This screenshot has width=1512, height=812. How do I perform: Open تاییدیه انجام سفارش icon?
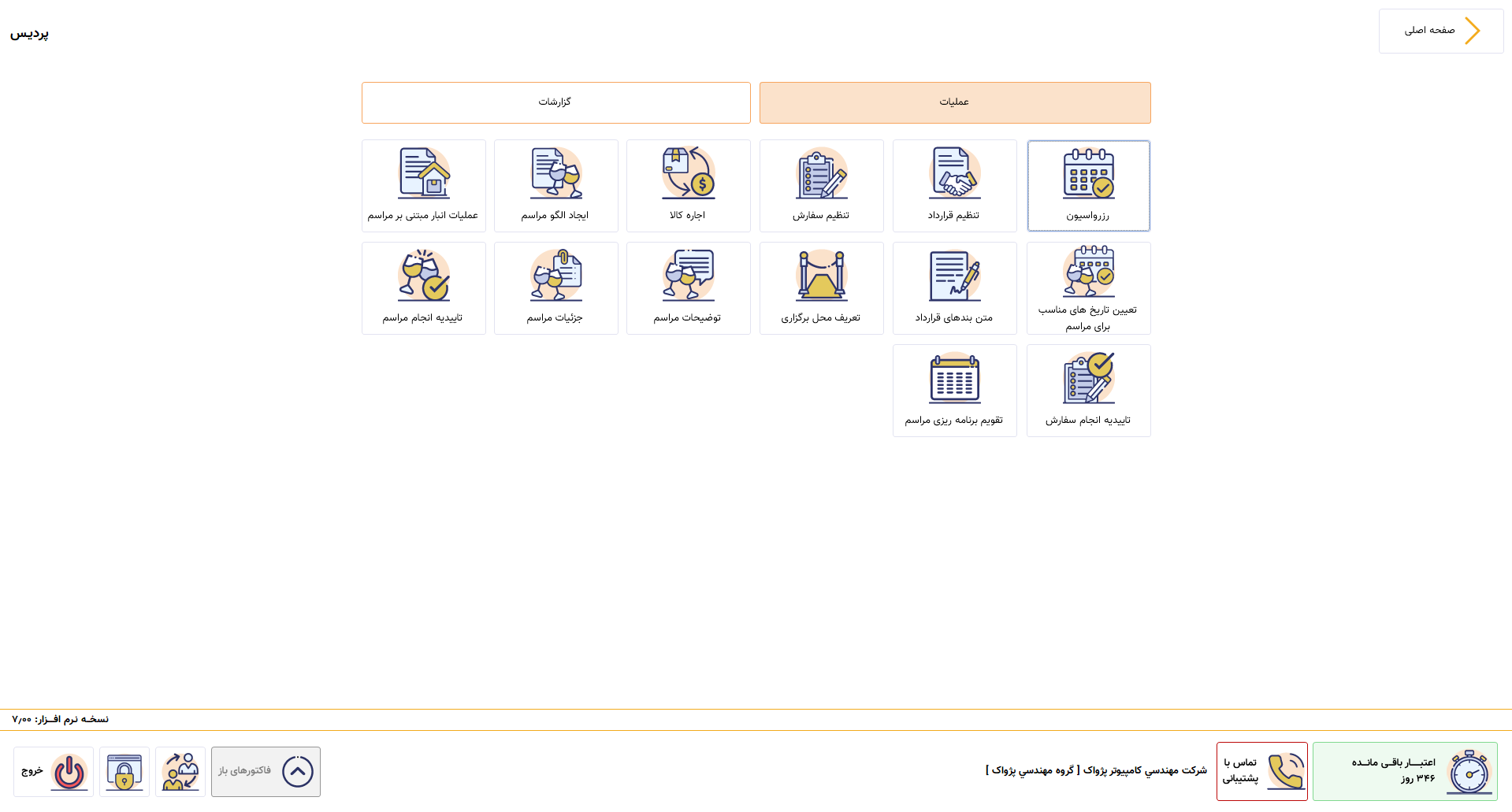(1088, 380)
